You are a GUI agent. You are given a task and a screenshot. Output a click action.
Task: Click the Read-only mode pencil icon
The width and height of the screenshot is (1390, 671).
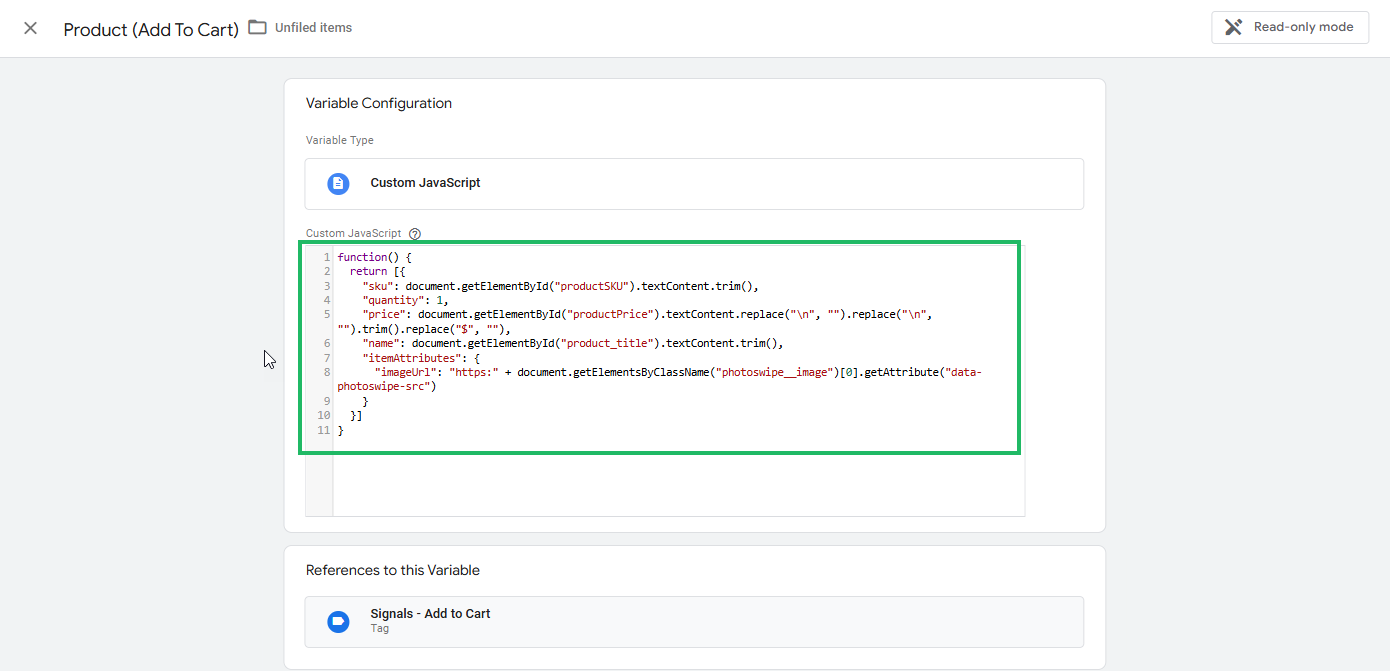(x=1234, y=27)
